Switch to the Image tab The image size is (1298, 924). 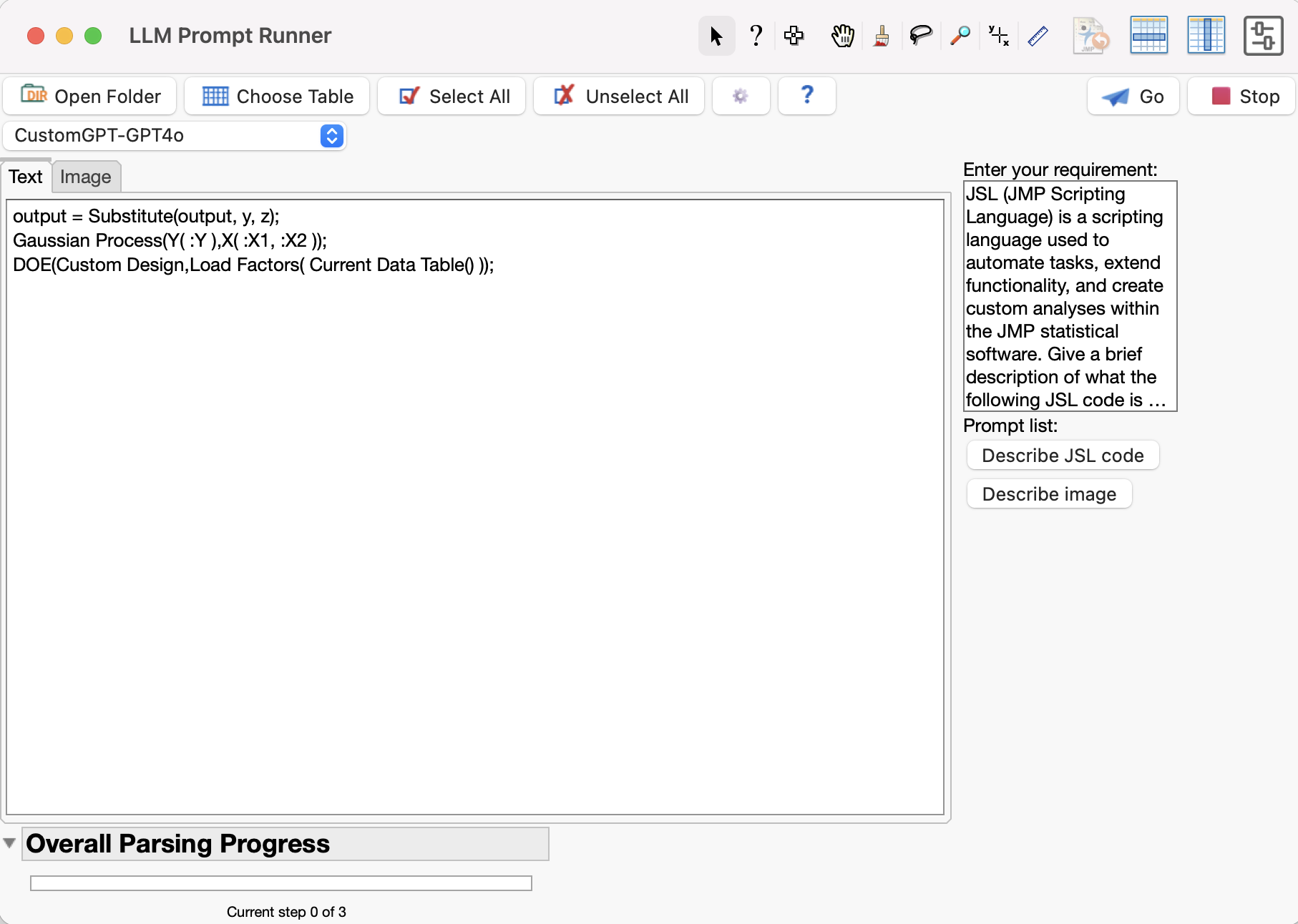86,177
